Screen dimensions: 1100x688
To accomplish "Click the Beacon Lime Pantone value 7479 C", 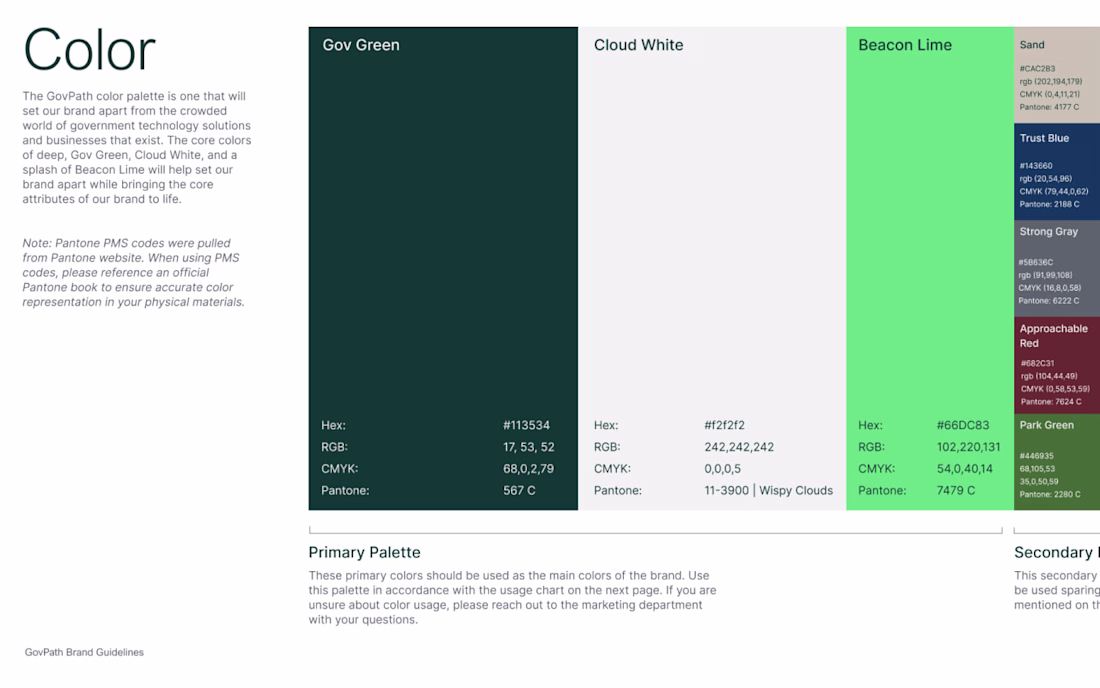I will tap(955, 490).
